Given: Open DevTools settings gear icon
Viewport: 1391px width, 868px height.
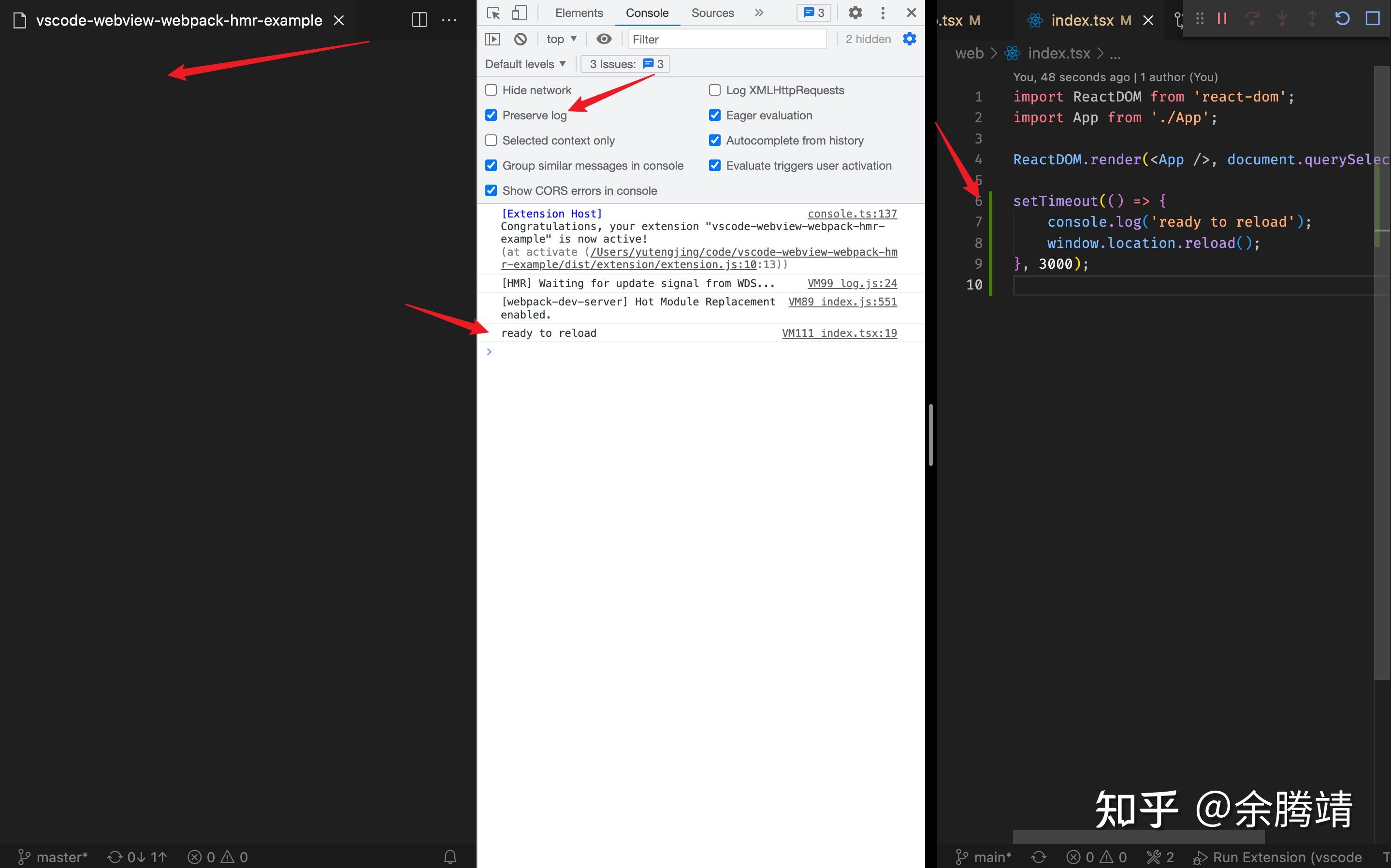Looking at the screenshot, I should pos(855,13).
